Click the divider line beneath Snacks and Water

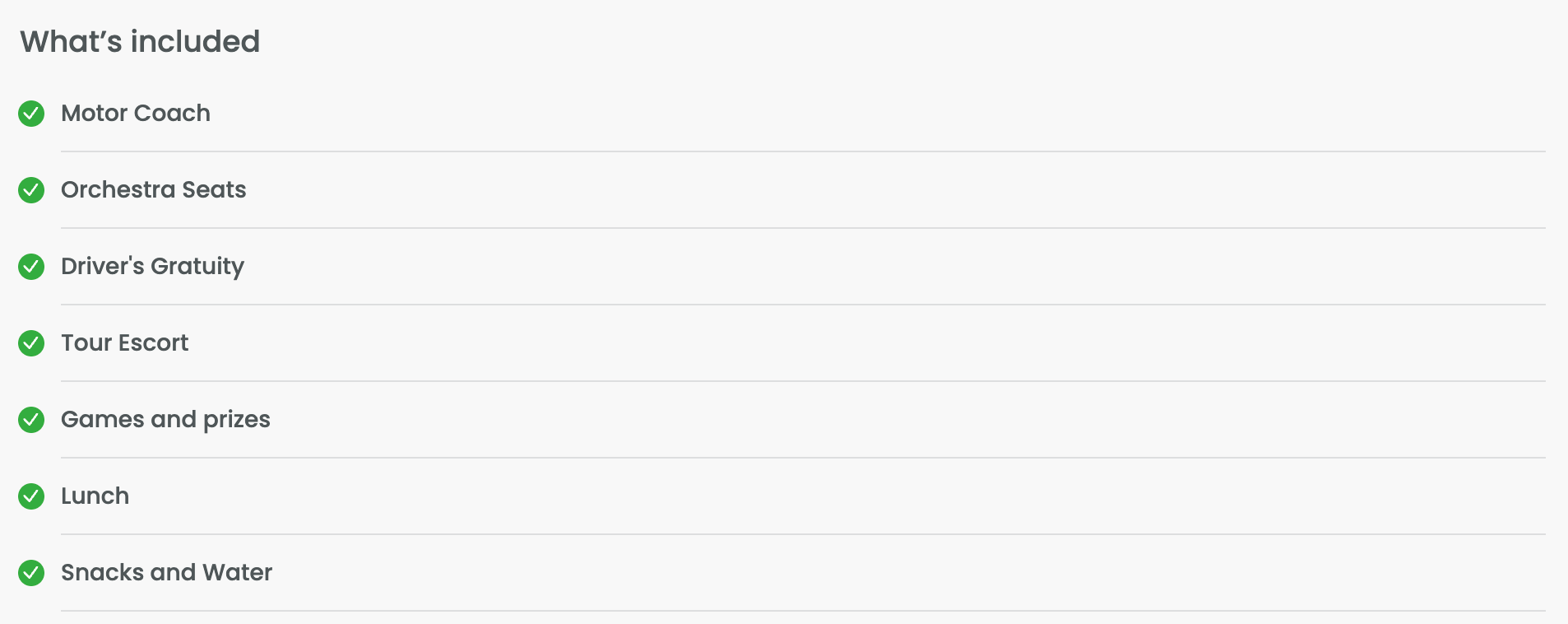point(803,611)
